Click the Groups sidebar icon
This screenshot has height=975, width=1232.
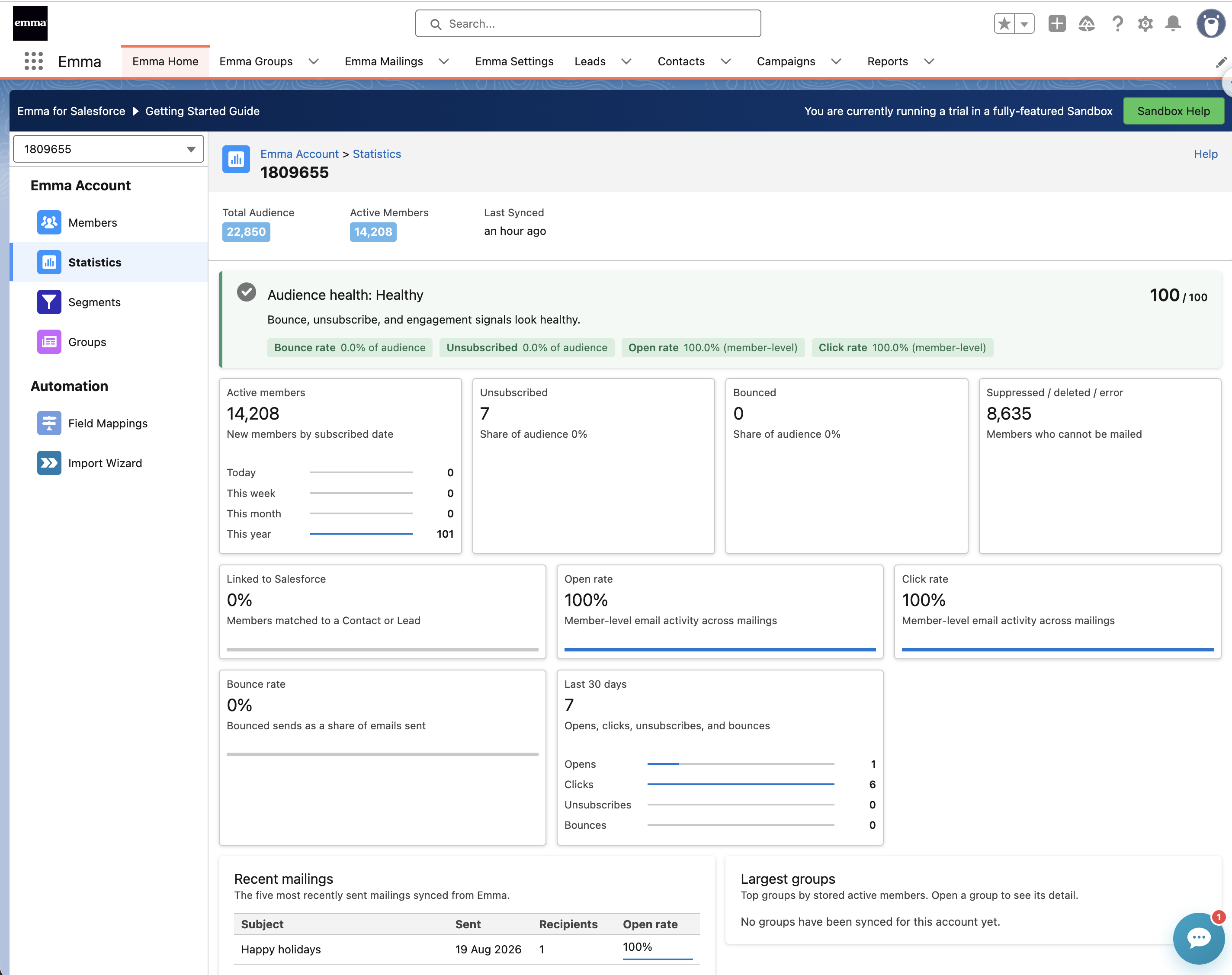(49, 342)
